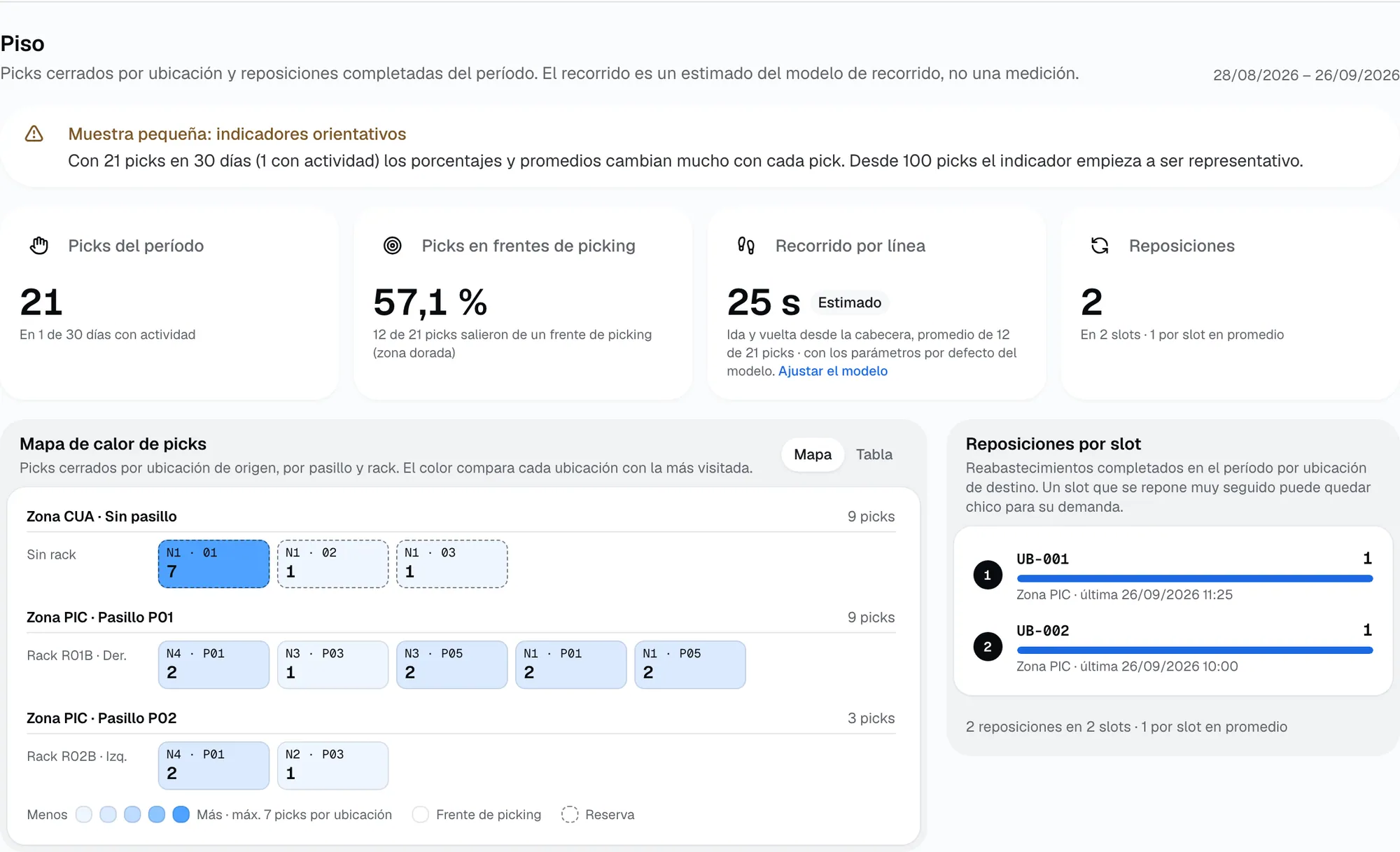Viewport: 1400px width, 852px height.
Task: Click the 3 picks count for Pasillo P02
Action: pos(871,718)
